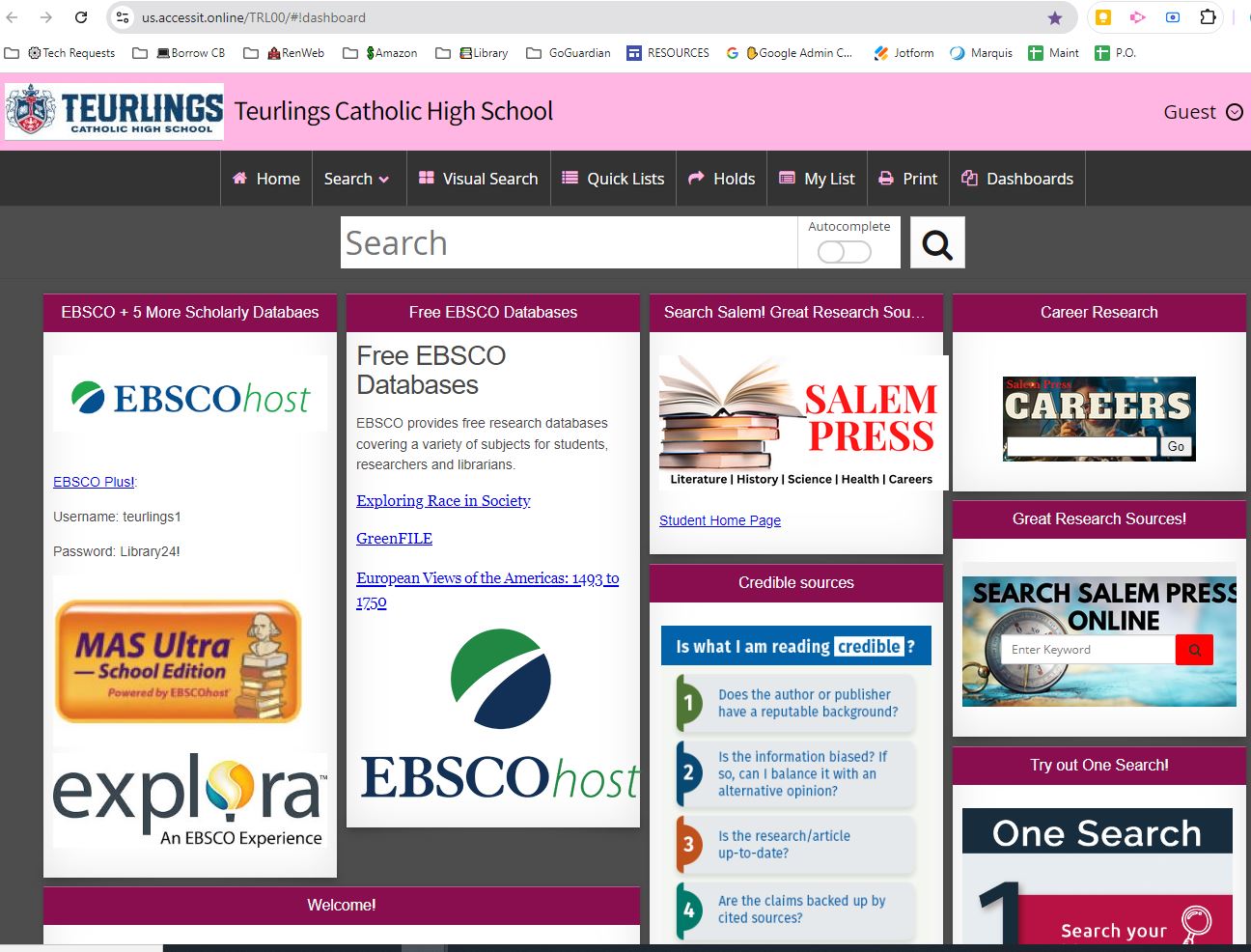Open Dashboards in the navigation bar
The image size is (1251, 952).
[x=1017, y=179]
